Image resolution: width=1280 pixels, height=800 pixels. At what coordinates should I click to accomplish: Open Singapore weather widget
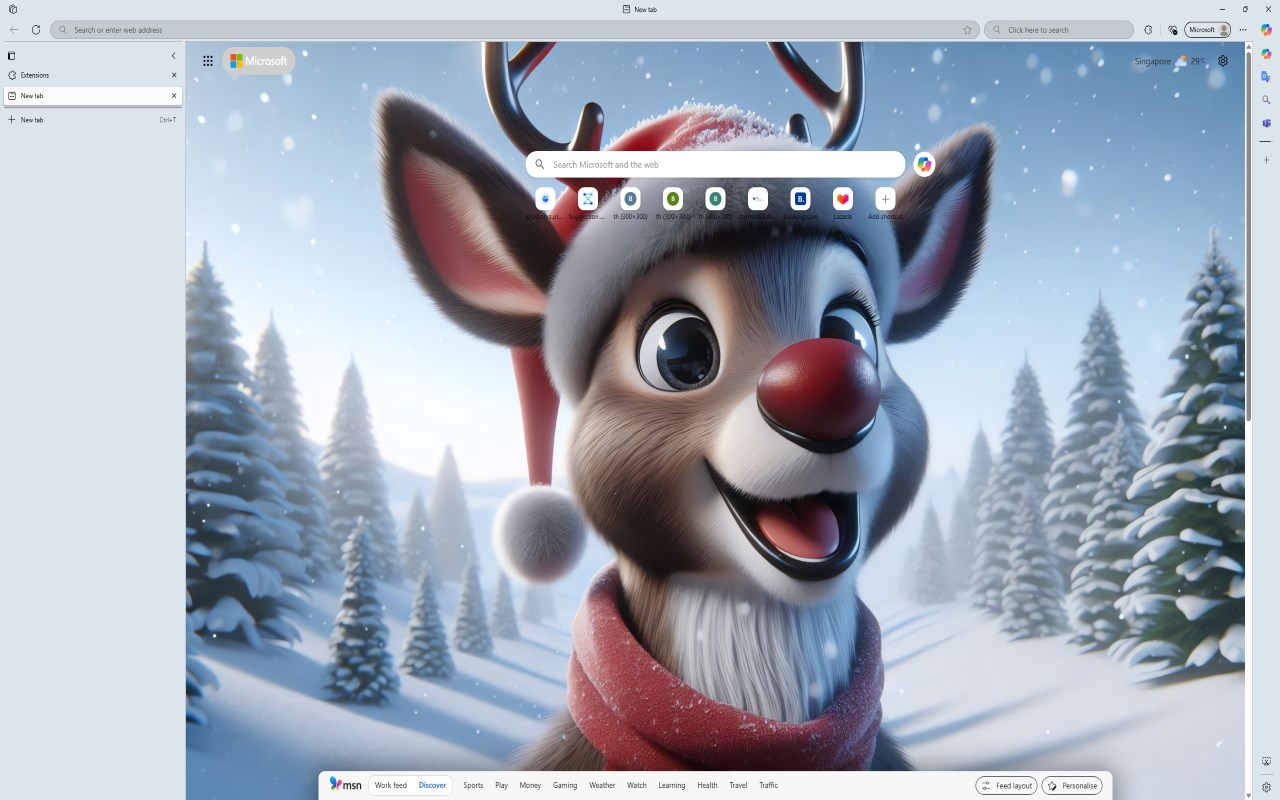1170,61
